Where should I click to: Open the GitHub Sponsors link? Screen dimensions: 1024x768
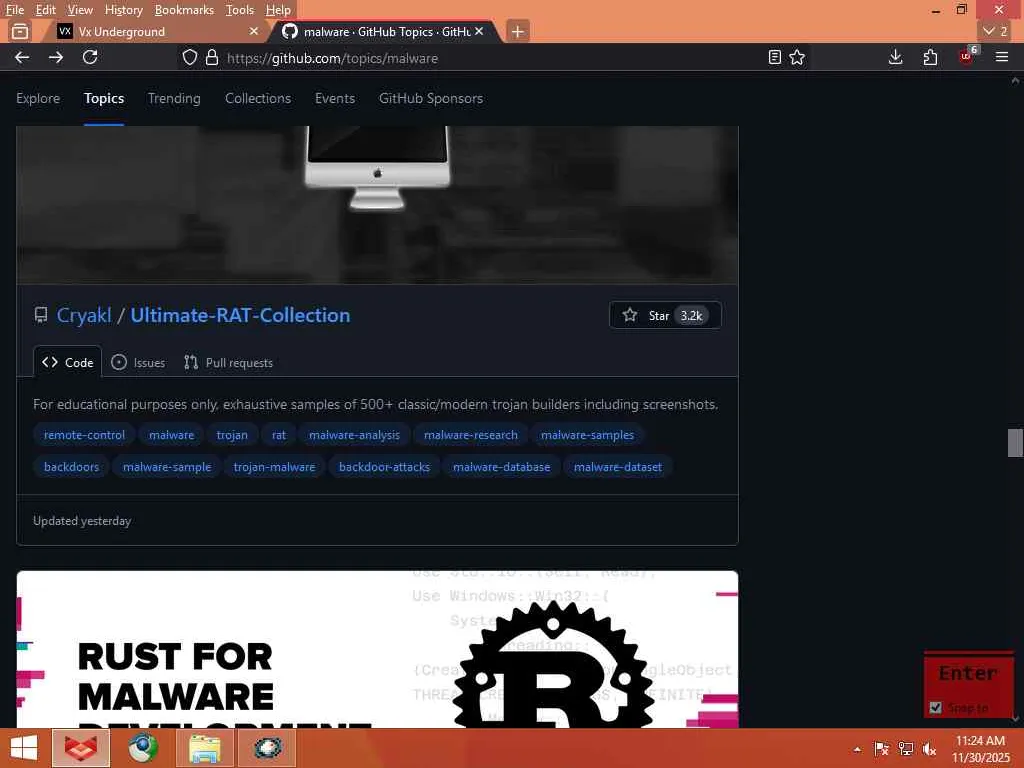[x=431, y=98]
